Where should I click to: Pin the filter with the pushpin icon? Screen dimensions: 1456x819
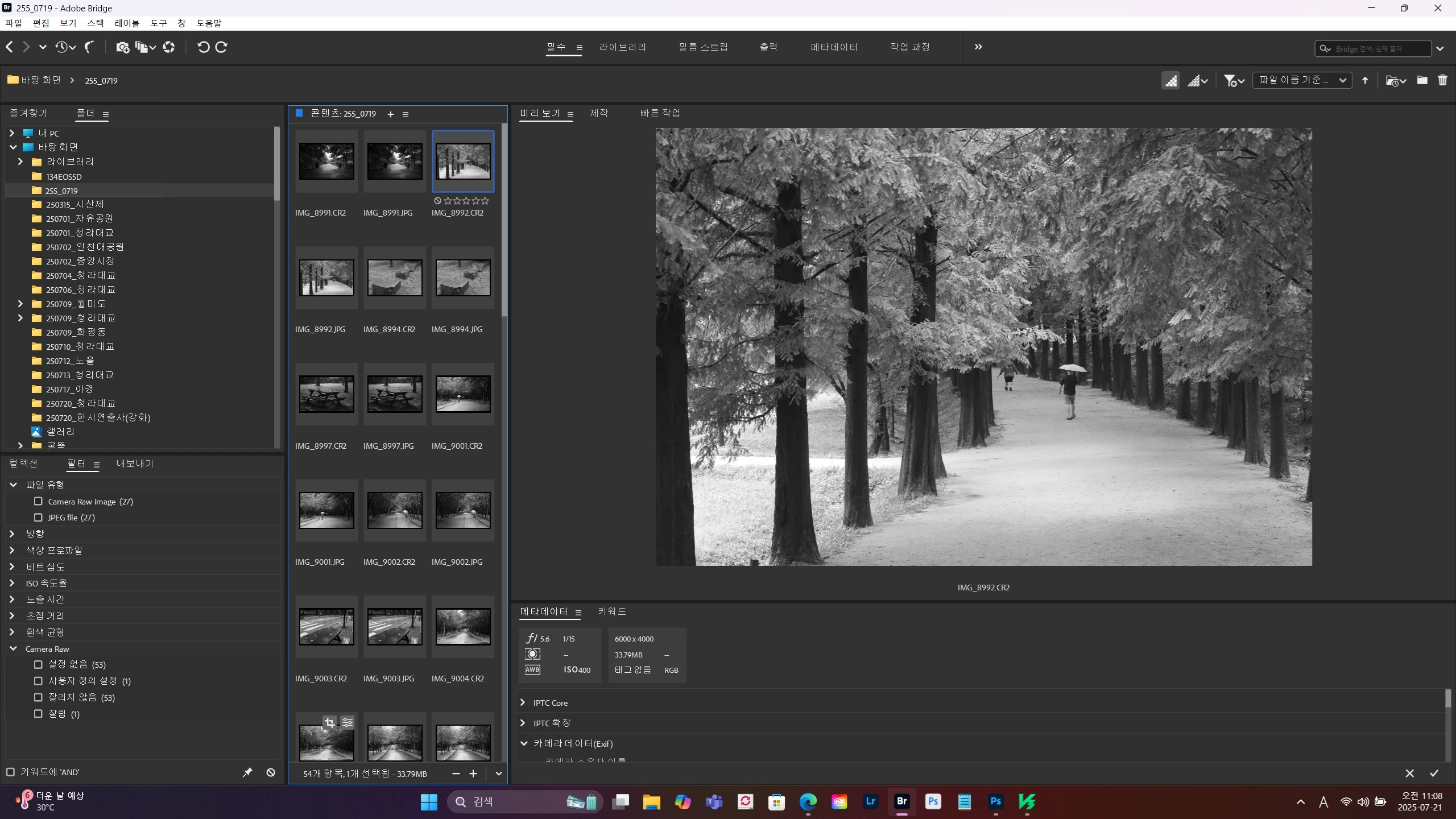click(247, 772)
